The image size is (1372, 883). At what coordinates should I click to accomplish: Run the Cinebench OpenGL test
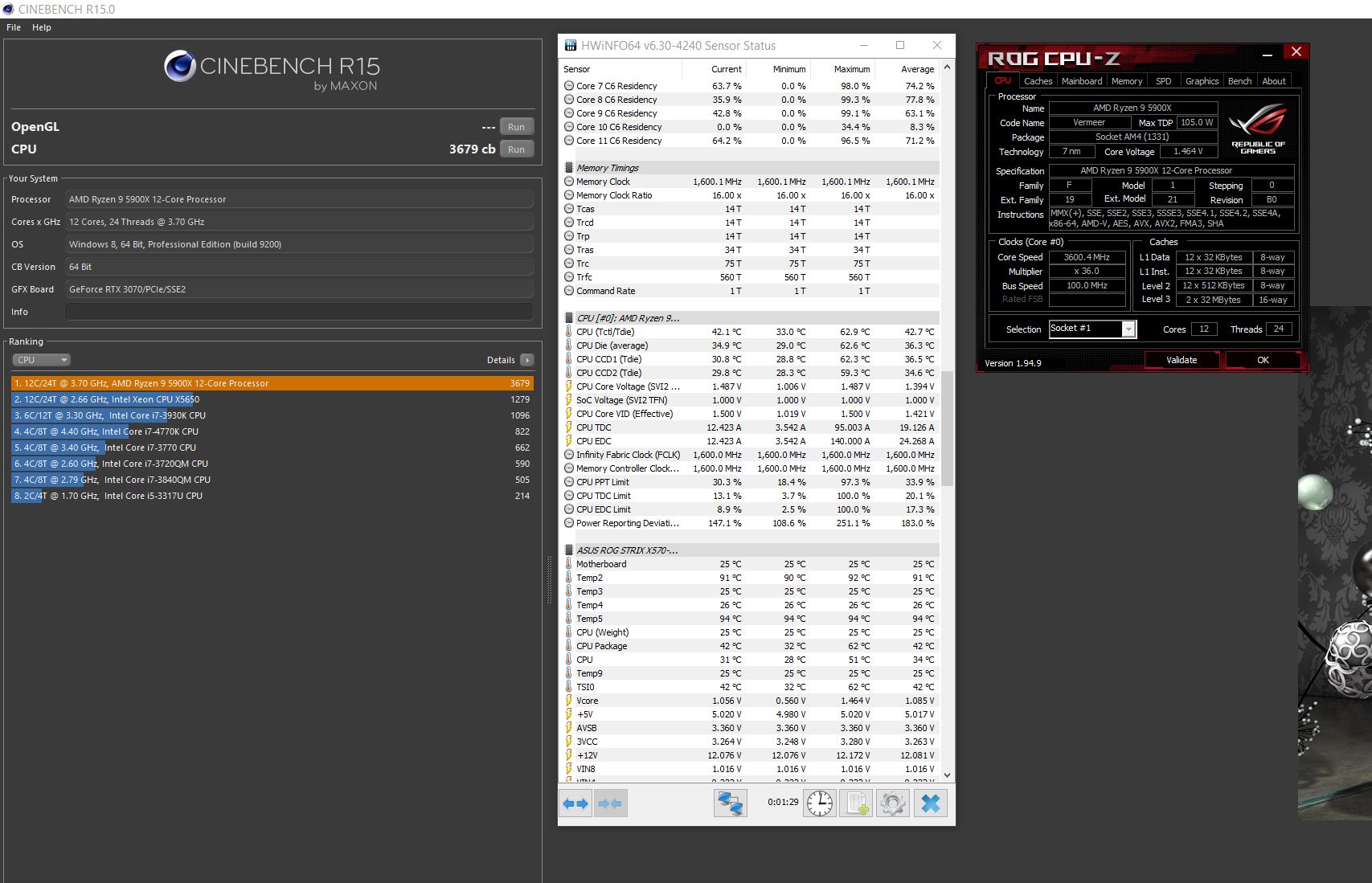(x=516, y=127)
